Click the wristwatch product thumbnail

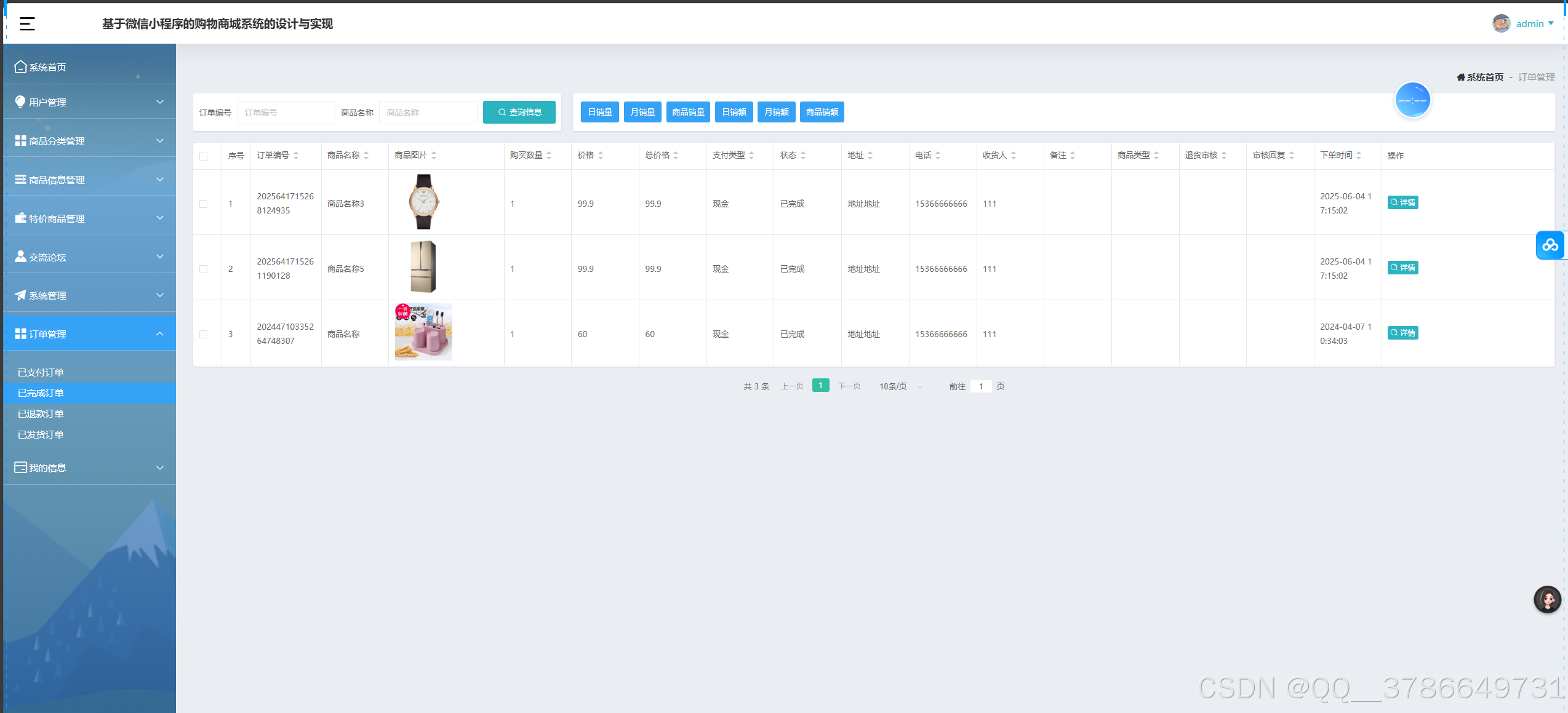pos(423,202)
